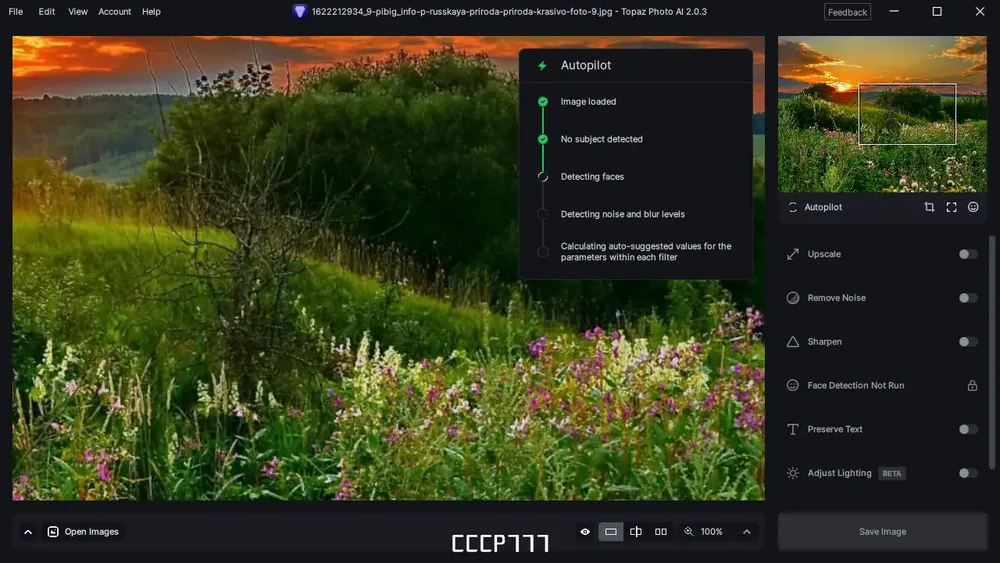Expand the image tray chevron
Image resolution: width=1000 pixels, height=563 pixels.
[28, 532]
